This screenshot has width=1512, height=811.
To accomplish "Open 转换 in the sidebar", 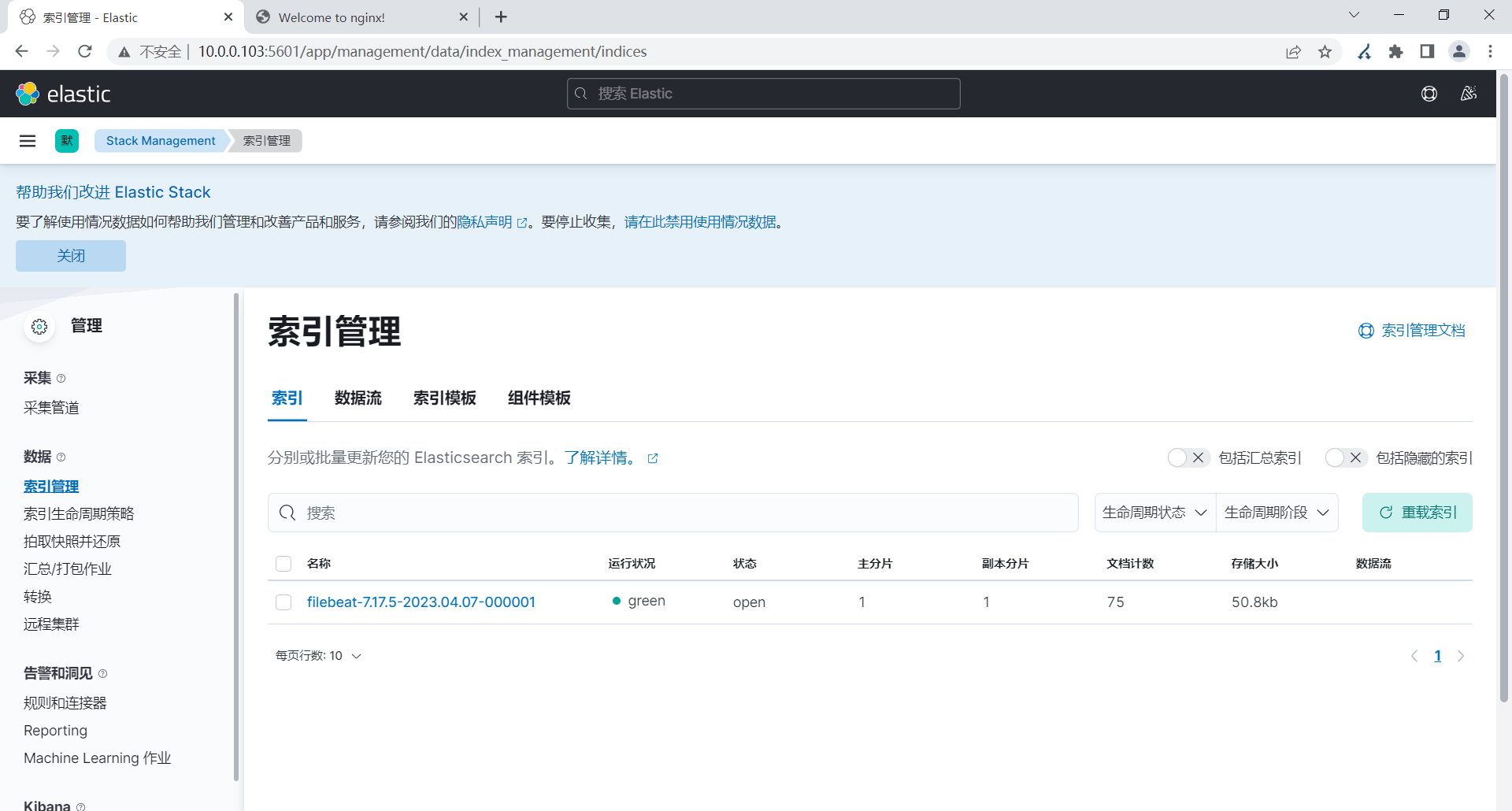I will click(38, 597).
